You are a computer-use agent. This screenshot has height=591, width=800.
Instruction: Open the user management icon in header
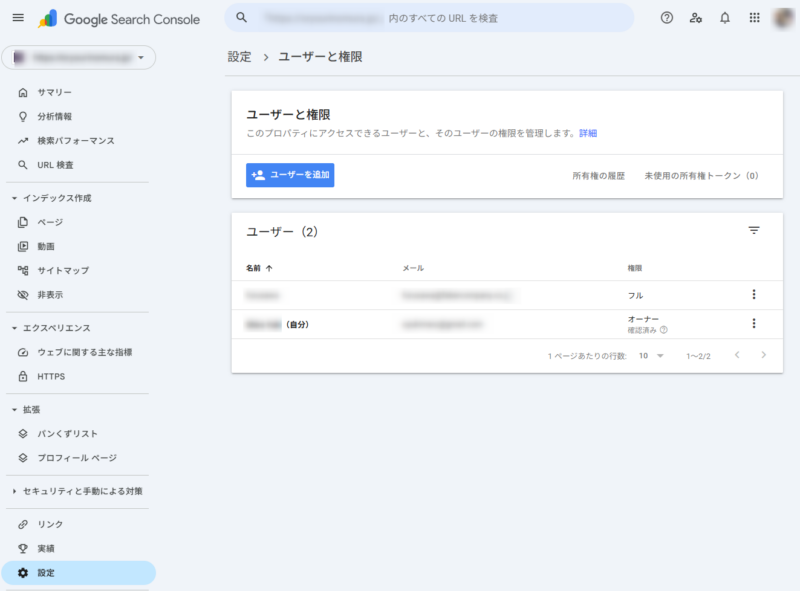[x=696, y=18]
